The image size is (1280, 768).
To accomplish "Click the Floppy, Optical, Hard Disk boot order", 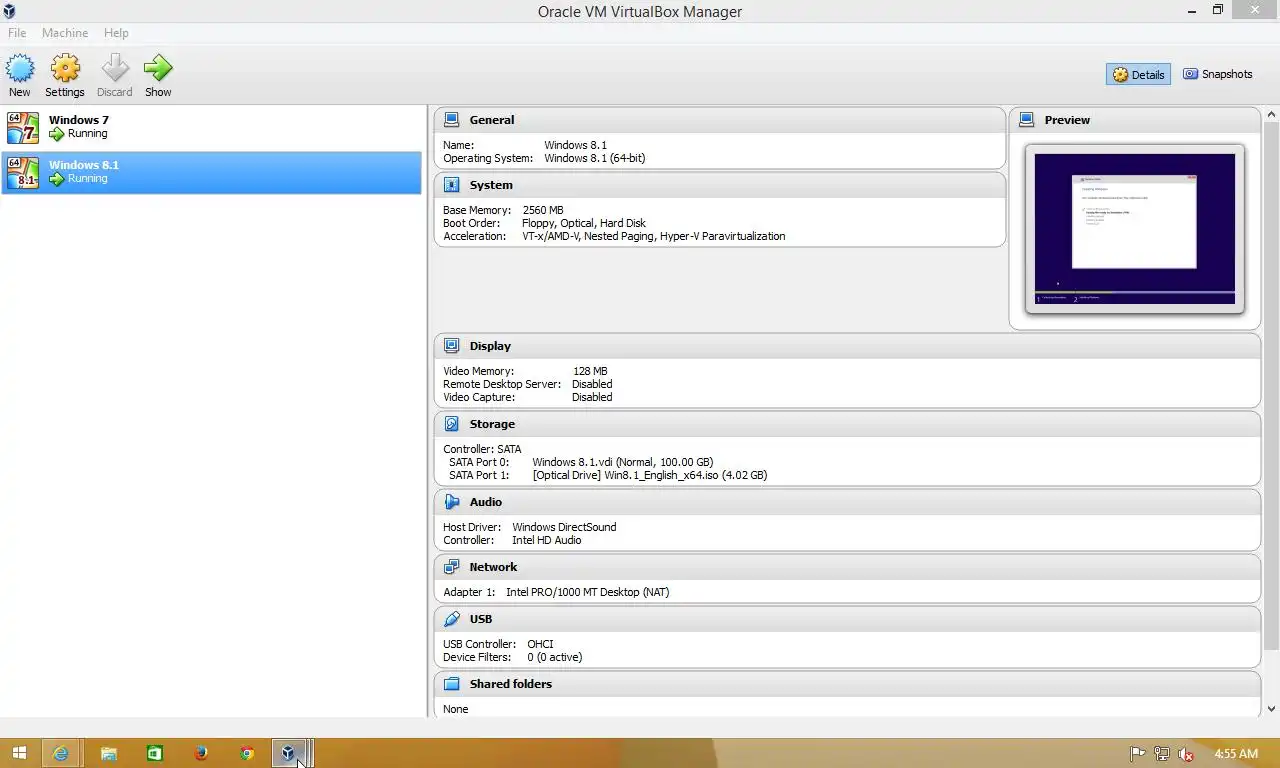I will click(x=584, y=223).
